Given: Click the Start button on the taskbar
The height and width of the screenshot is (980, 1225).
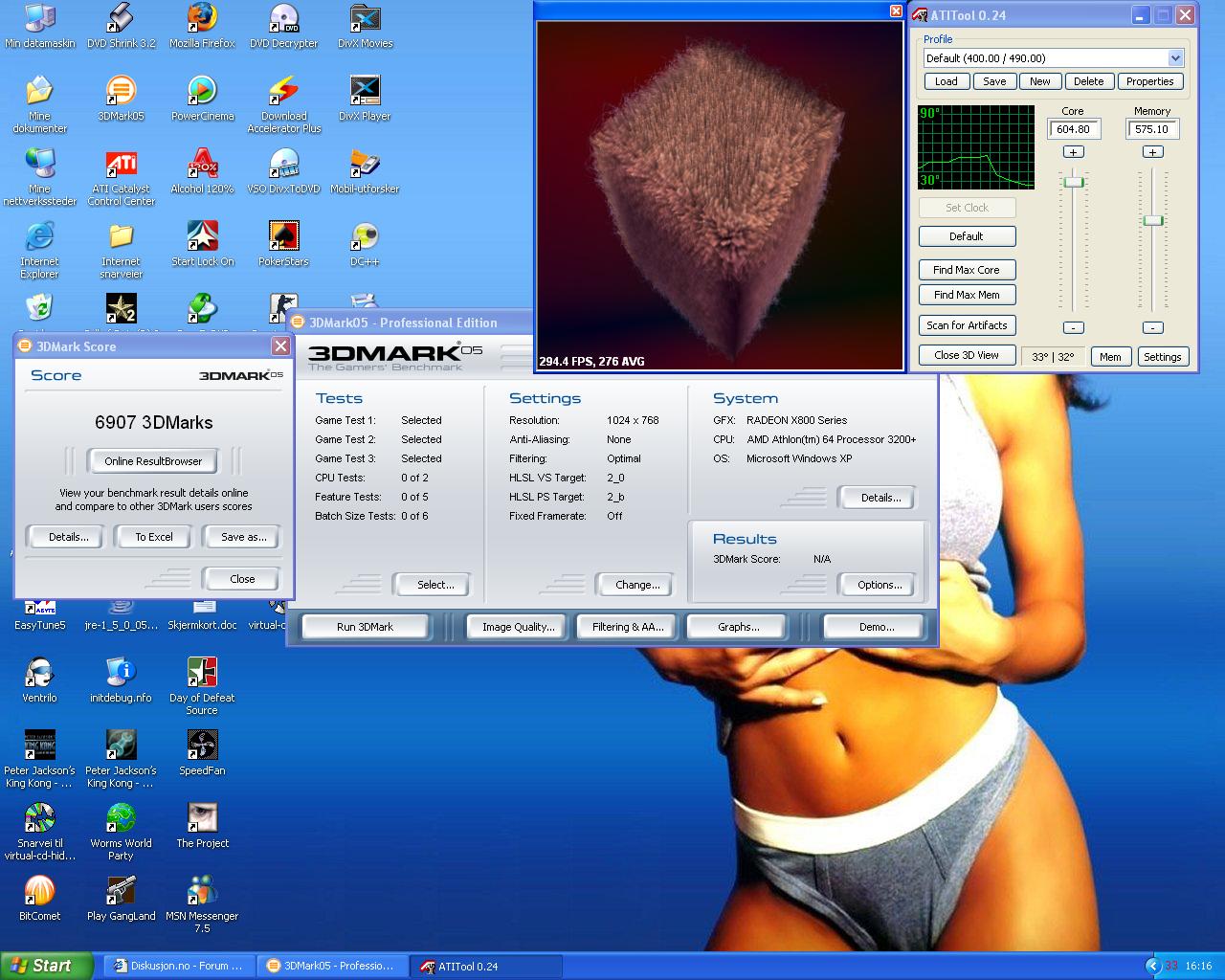Looking at the screenshot, I should point(47,966).
